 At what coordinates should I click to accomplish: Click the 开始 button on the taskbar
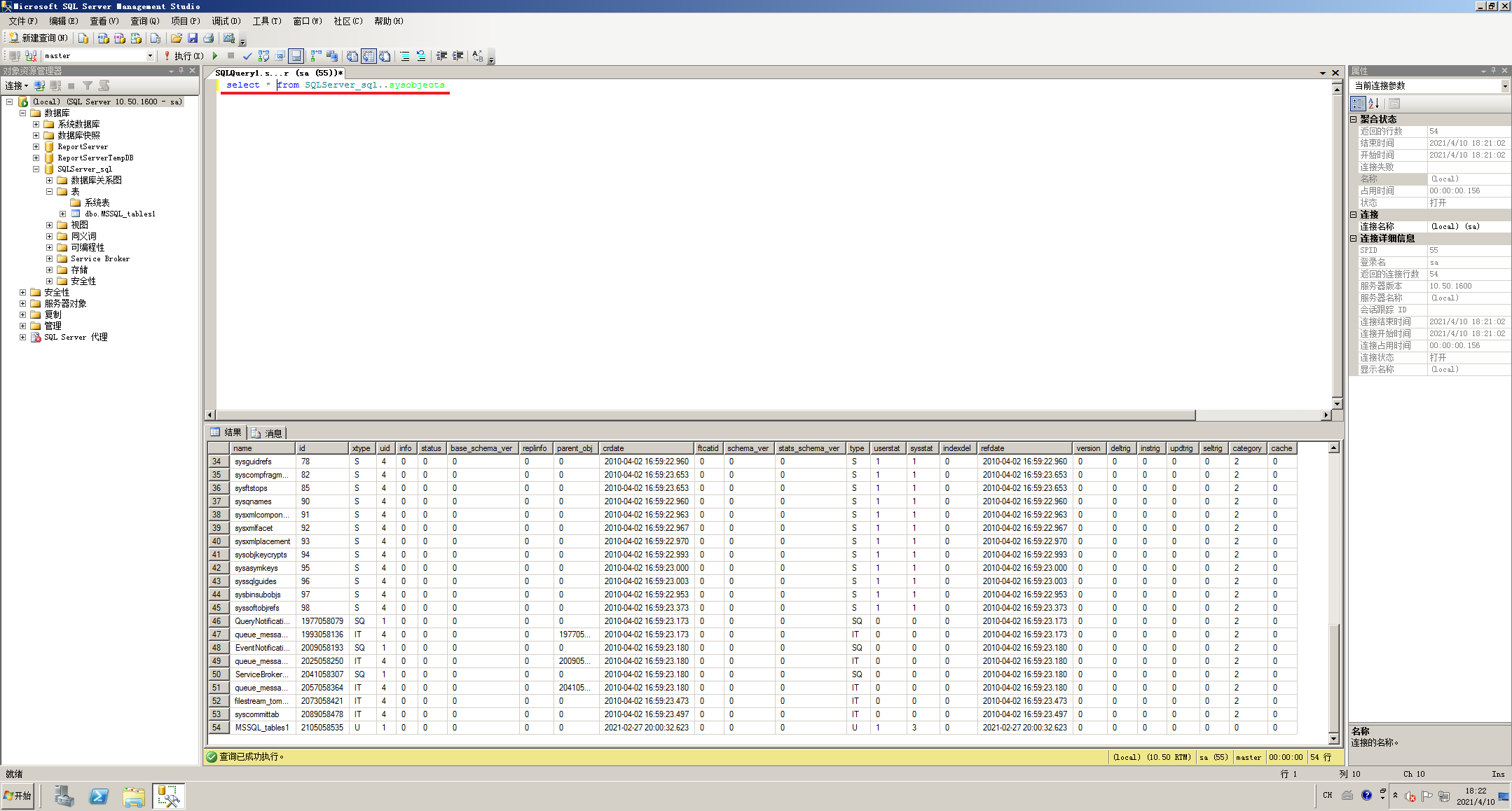coord(18,796)
